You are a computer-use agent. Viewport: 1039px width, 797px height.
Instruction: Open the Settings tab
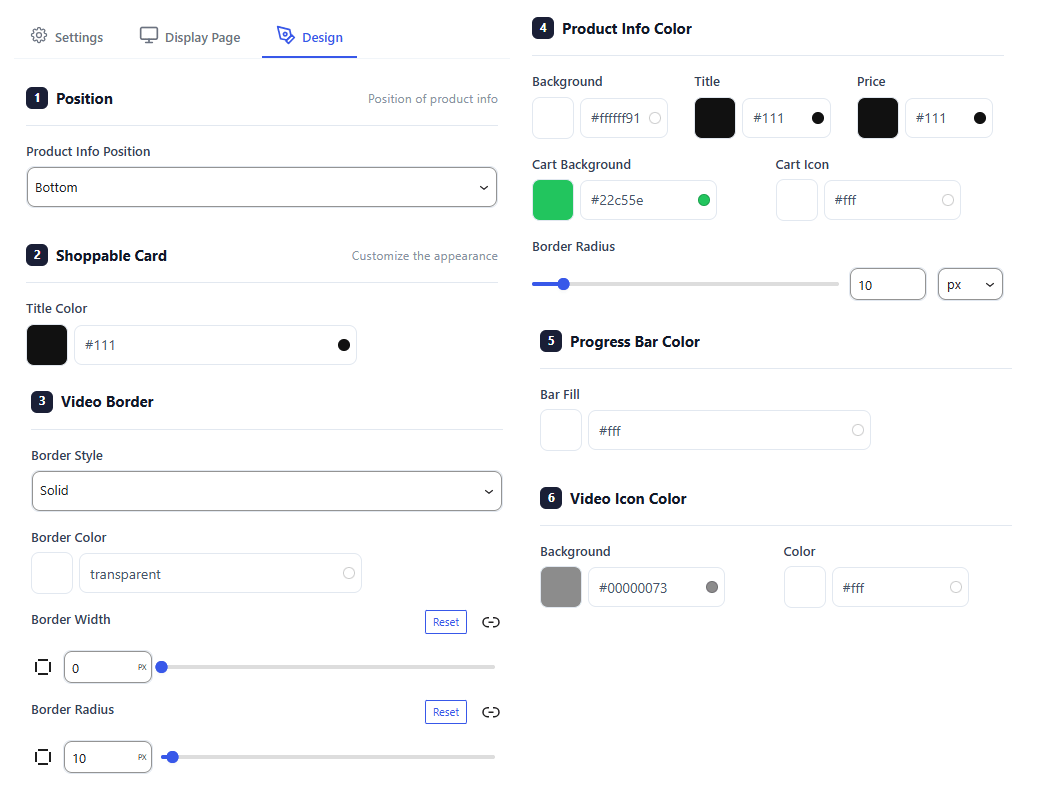click(x=67, y=37)
